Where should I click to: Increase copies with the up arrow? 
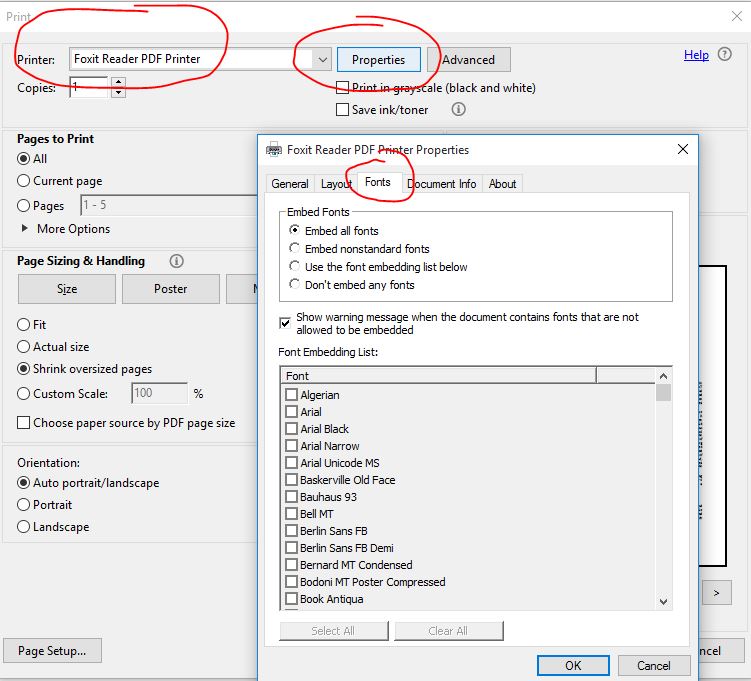point(119,82)
